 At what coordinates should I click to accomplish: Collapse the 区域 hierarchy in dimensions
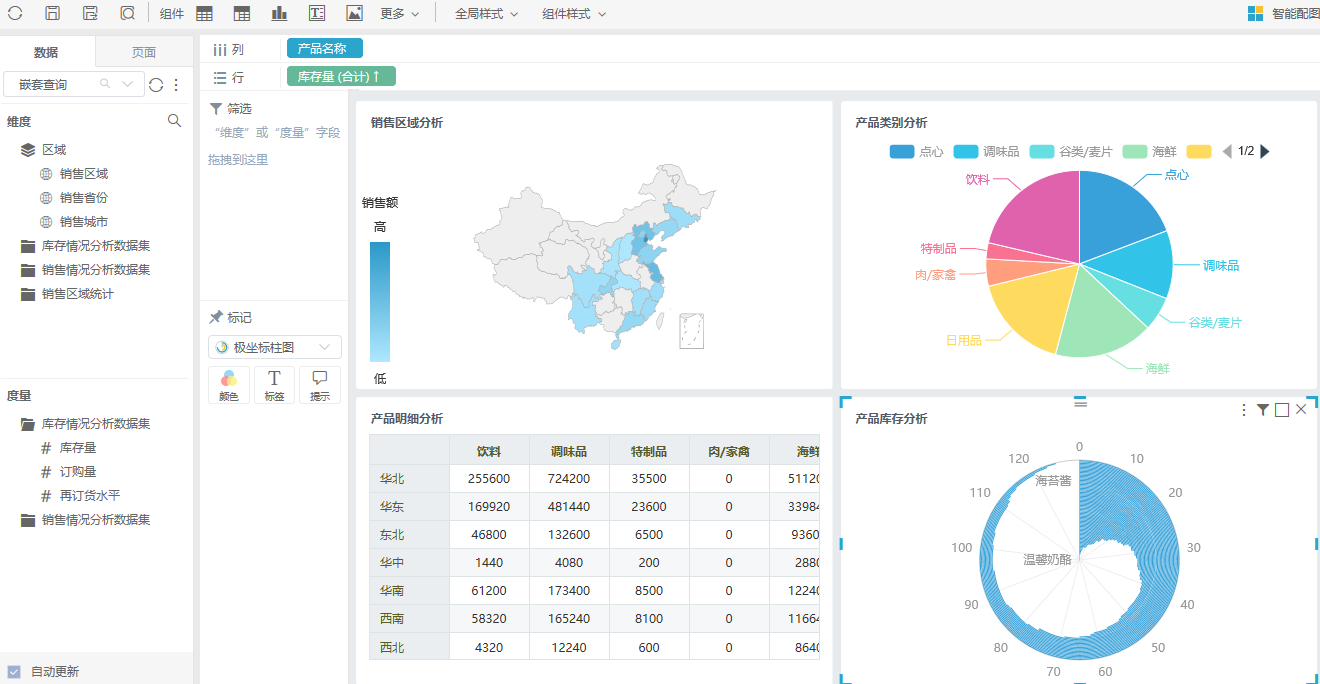tap(28, 150)
